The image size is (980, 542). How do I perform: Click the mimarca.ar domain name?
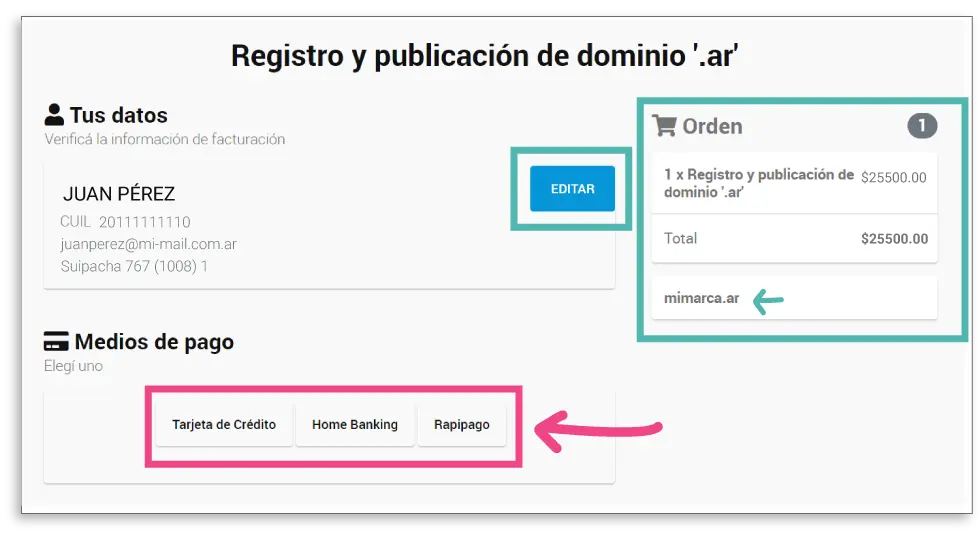pos(702,298)
